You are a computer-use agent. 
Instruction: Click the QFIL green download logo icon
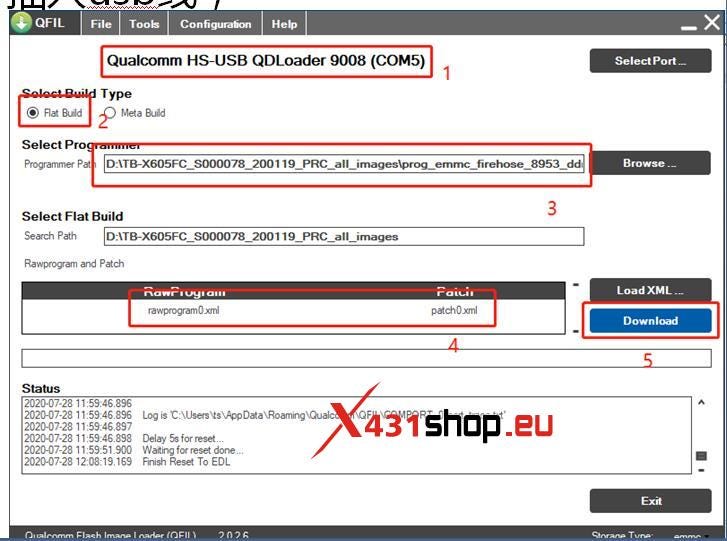21,23
